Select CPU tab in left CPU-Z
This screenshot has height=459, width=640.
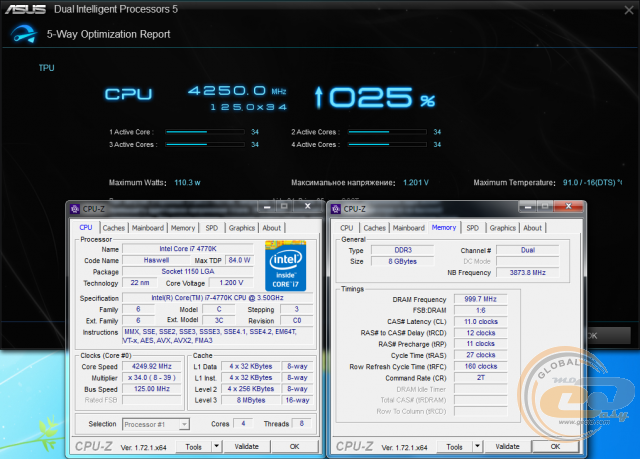point(86,227)
